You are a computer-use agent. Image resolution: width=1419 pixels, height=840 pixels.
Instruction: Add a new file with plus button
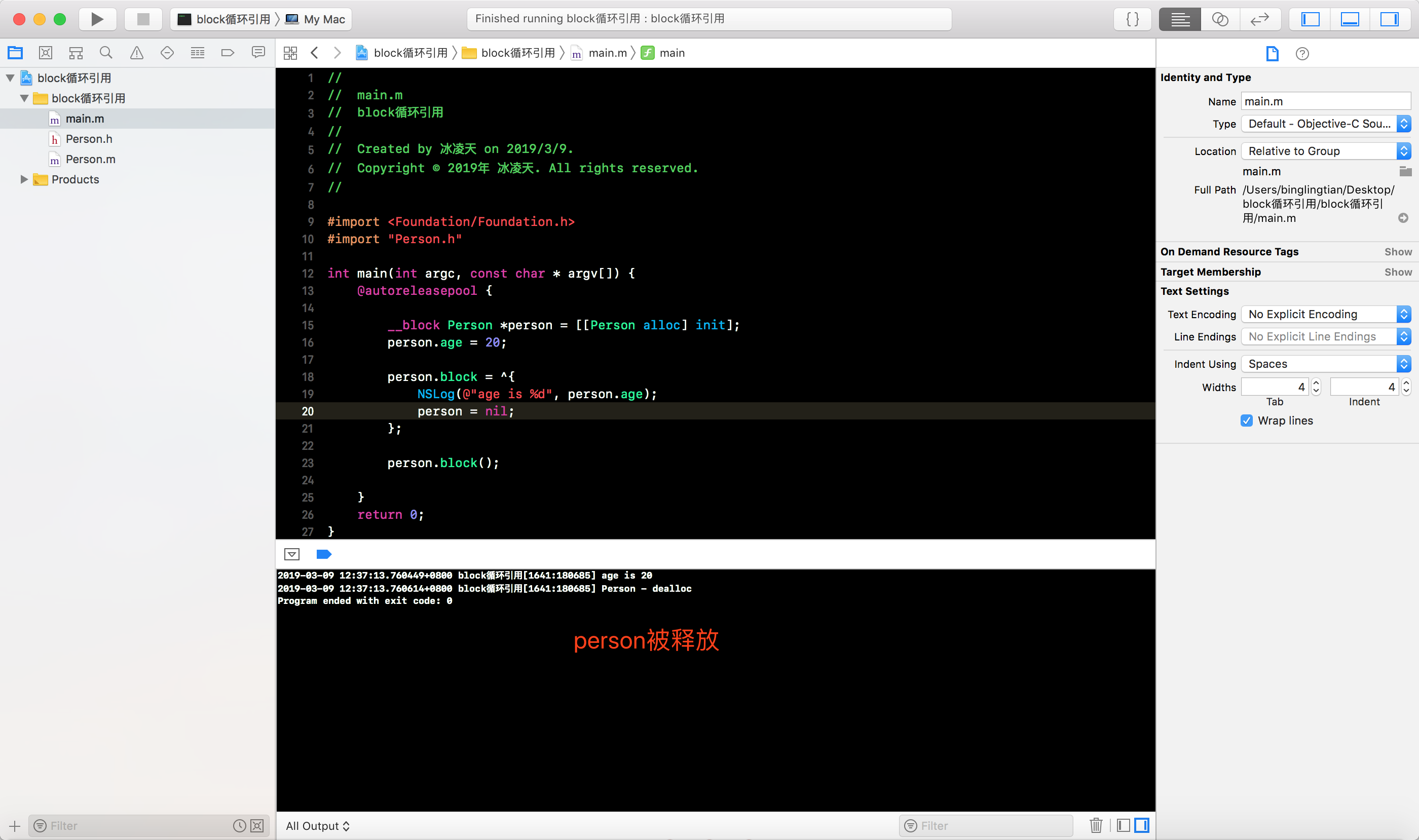[15, 826]
